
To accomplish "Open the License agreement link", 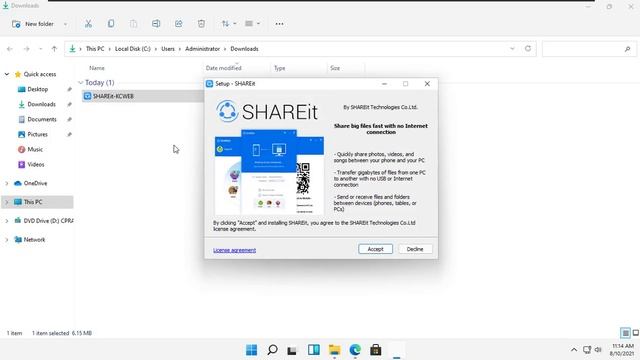I will pos(234,250).
